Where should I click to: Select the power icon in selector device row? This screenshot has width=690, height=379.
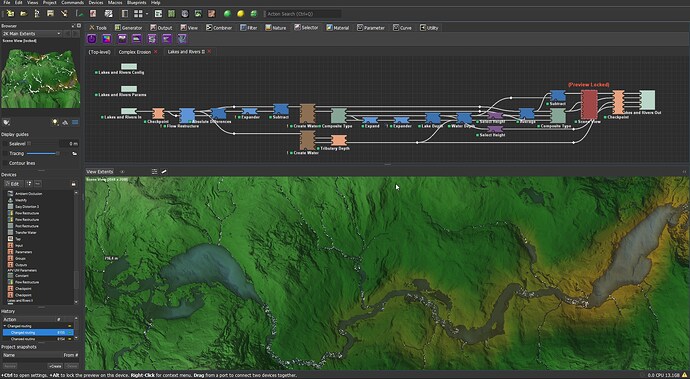[92, 39]
